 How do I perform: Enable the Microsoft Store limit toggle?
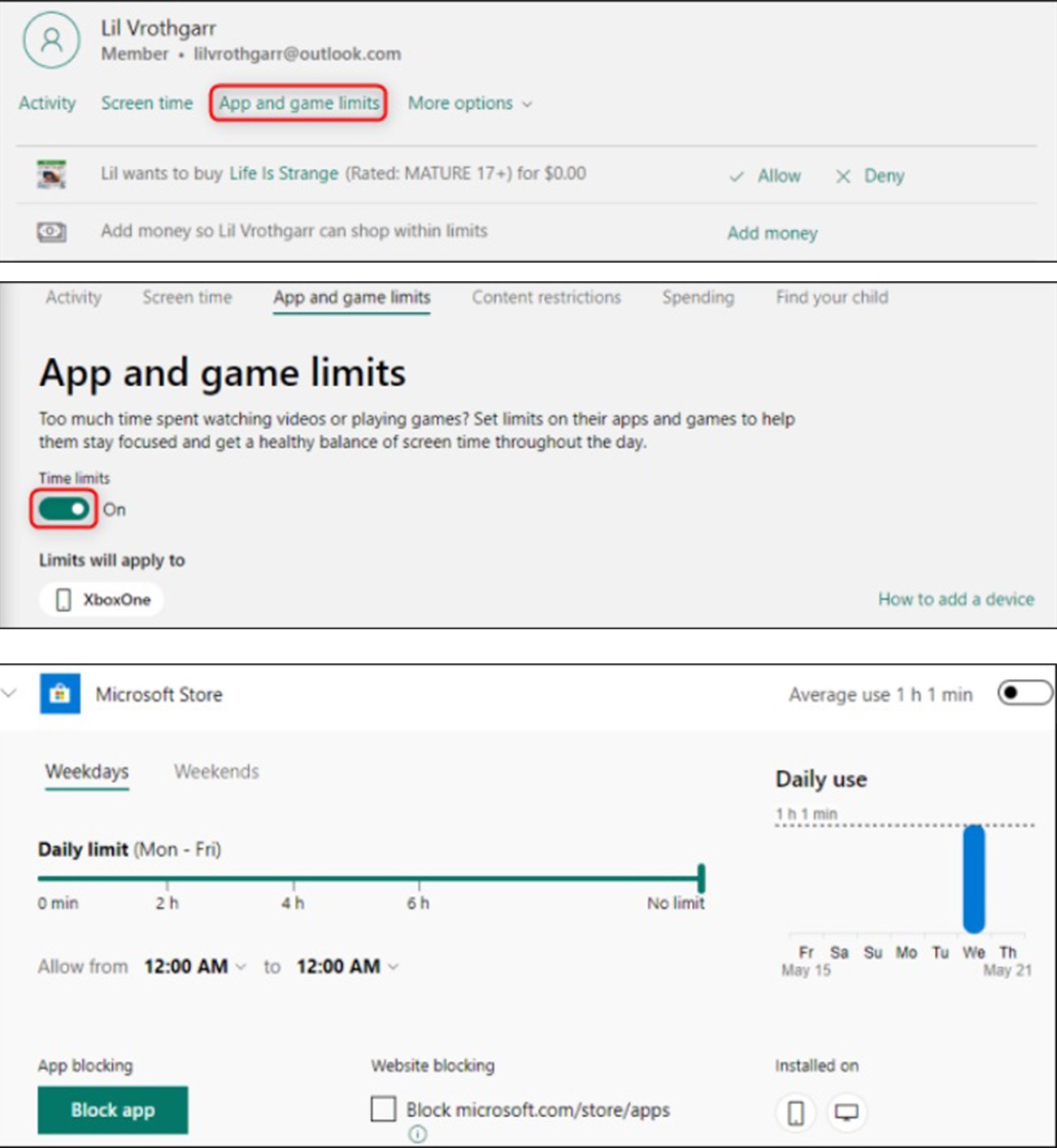pyautogui.click(x=1024, y=694)
